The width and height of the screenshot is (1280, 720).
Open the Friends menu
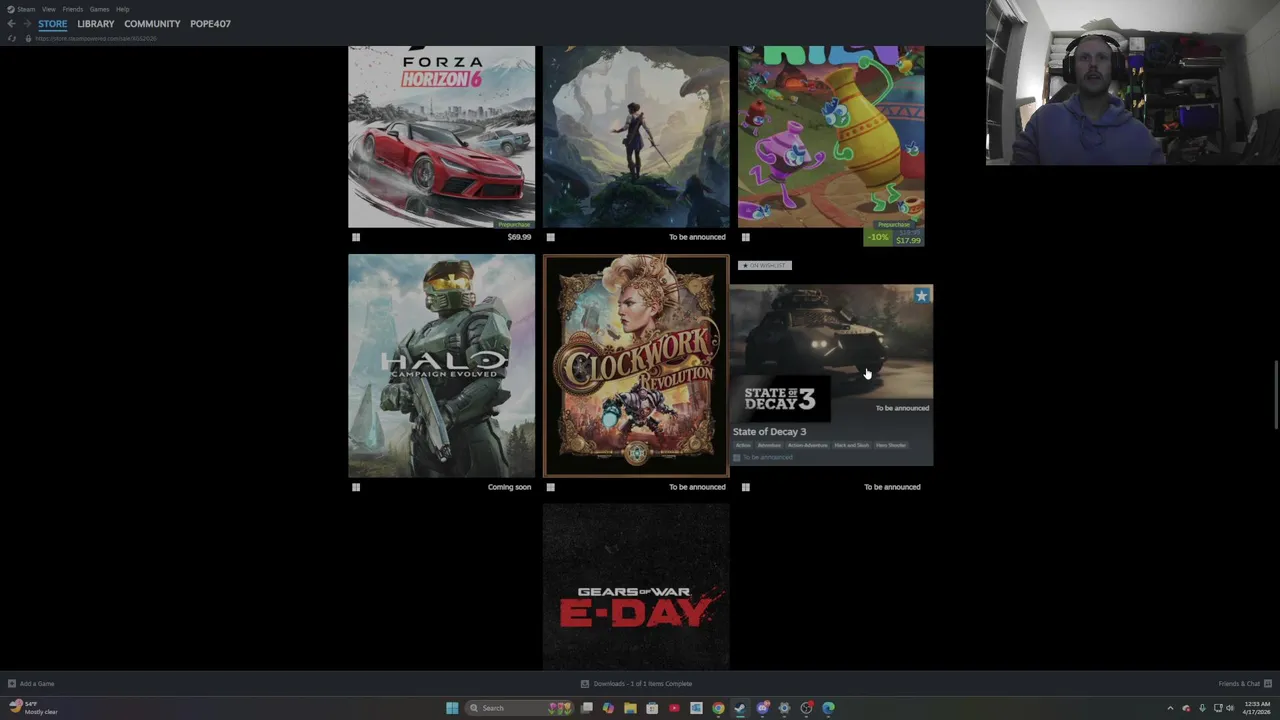tap(73, 9)
